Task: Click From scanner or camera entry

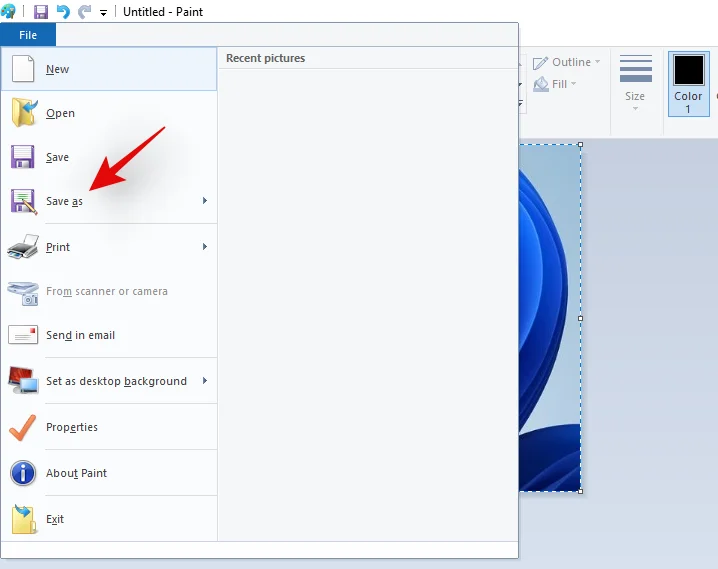Action: [x=109, y=291]
